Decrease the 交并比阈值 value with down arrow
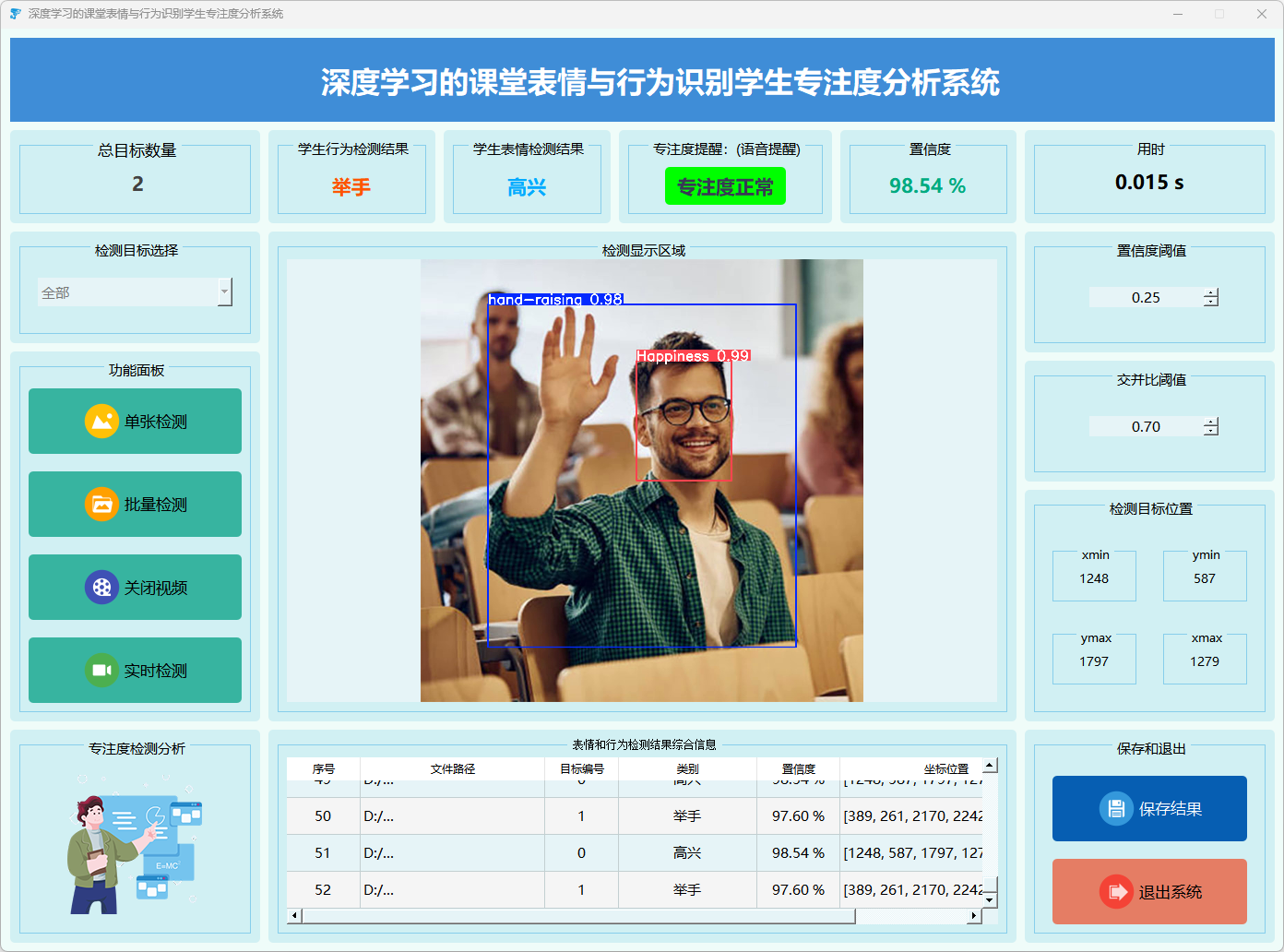 (1211, 431)
